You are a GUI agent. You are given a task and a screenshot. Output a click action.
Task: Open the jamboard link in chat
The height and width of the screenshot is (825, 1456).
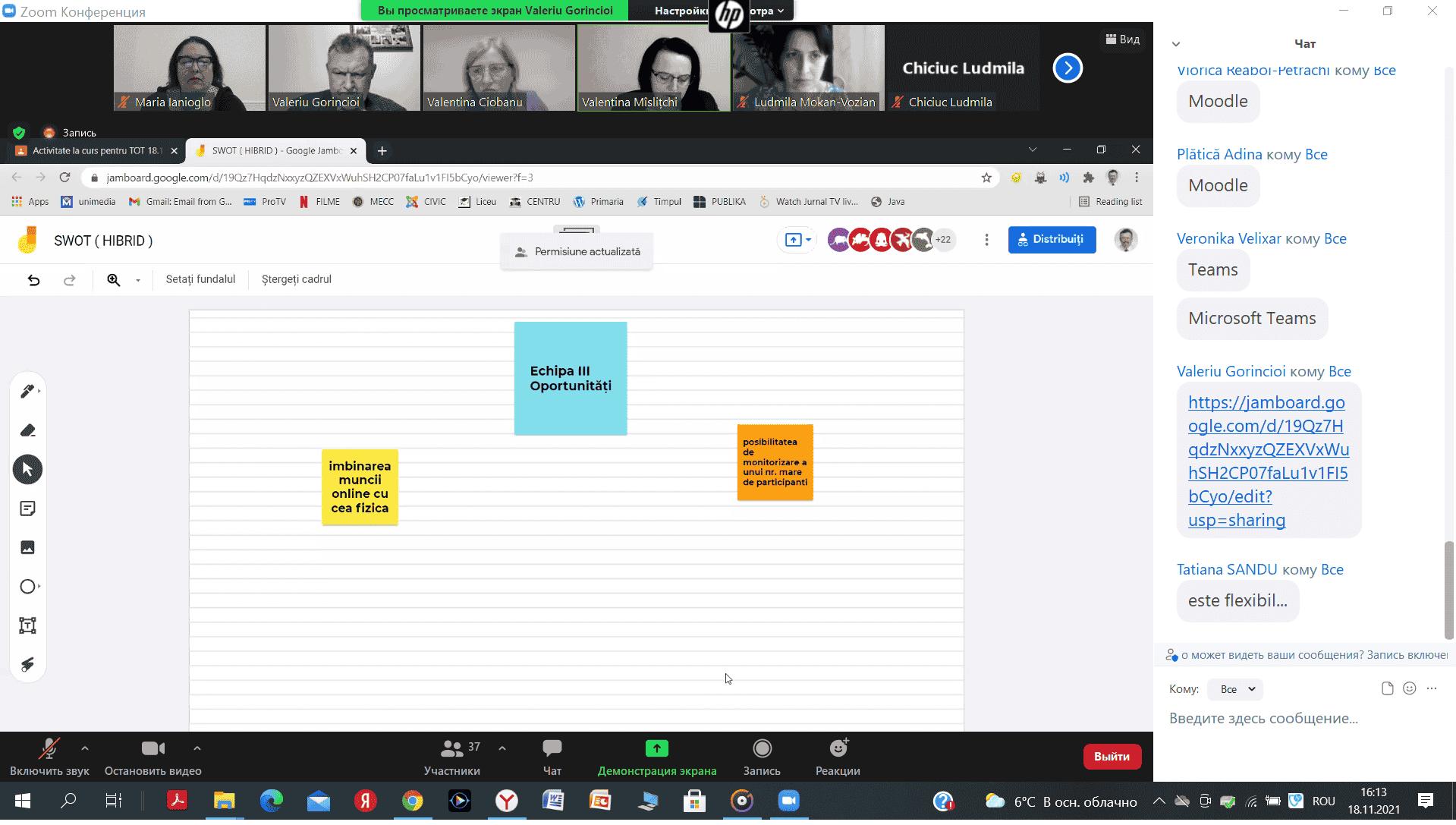pos(1268,461)
